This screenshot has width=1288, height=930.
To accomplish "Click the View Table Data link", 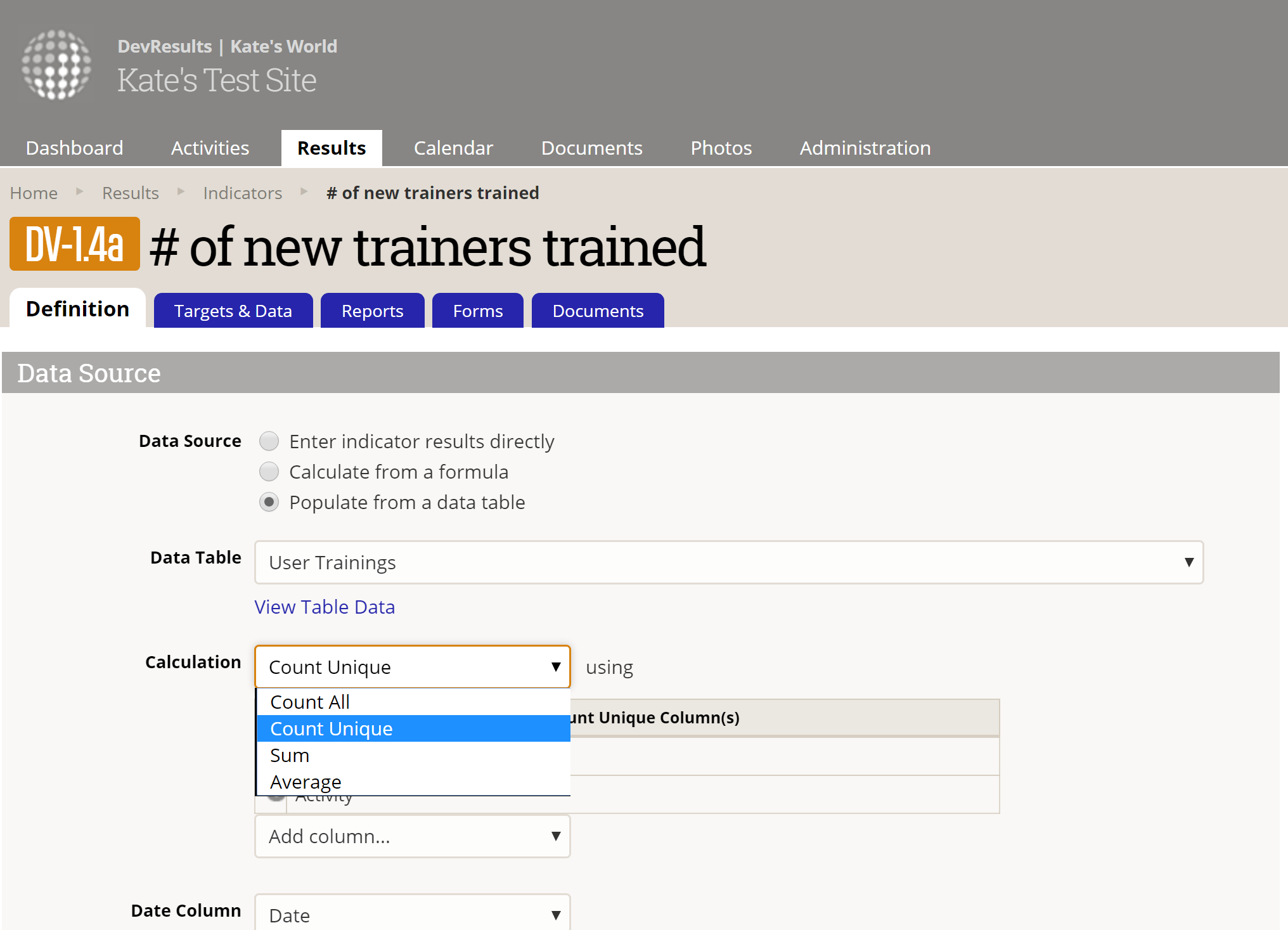I will (x=325, y=607).
